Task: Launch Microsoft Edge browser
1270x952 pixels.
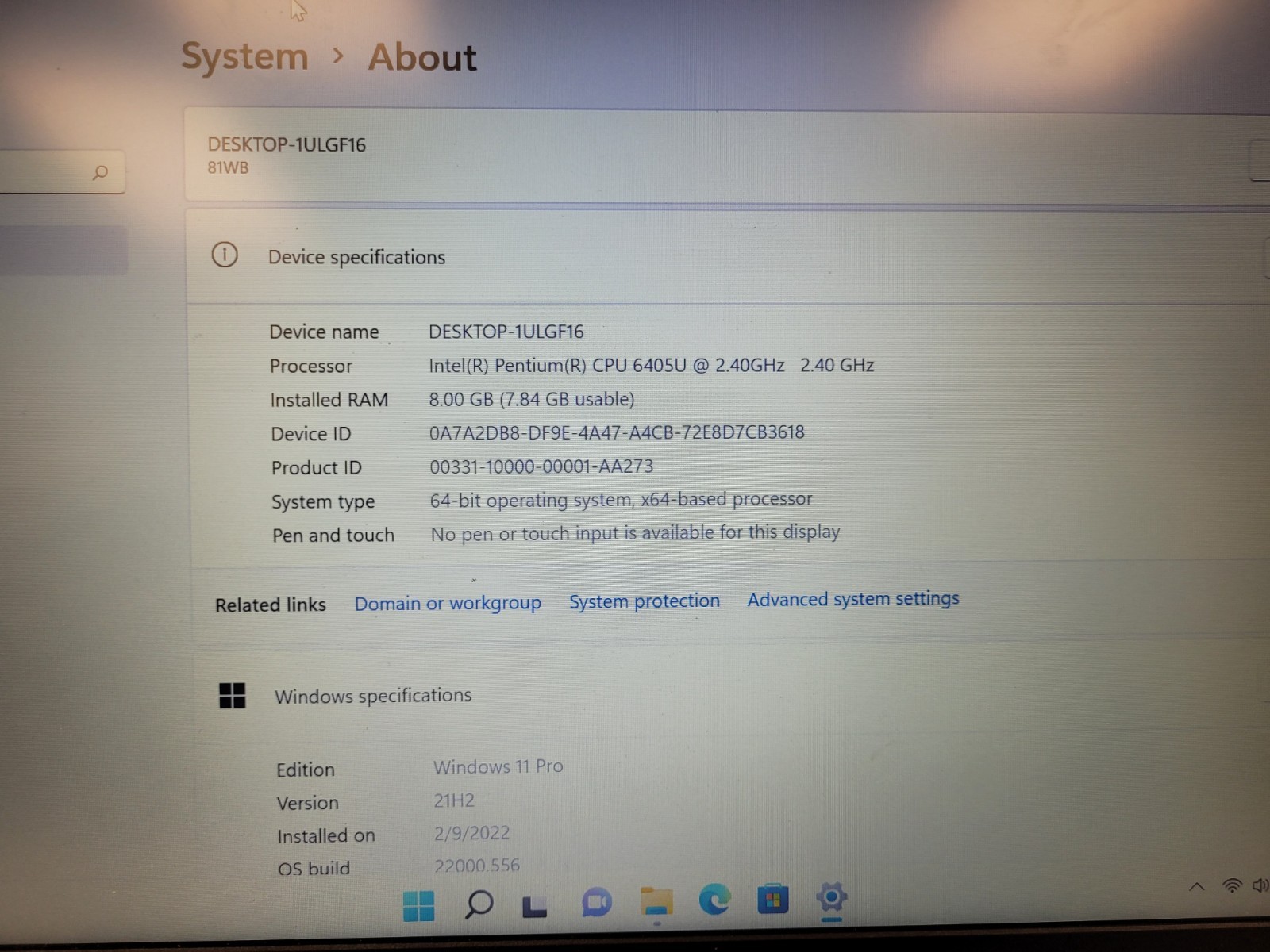Action: pos(714,899)
